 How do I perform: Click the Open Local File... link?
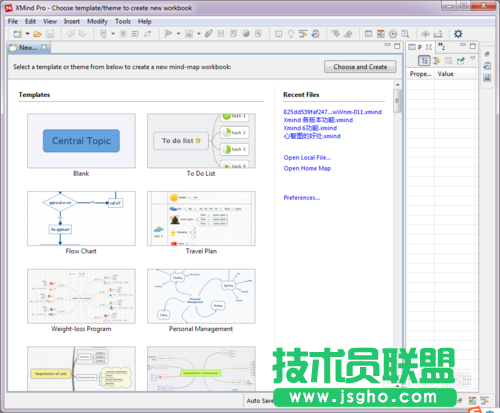click(307, 158)
